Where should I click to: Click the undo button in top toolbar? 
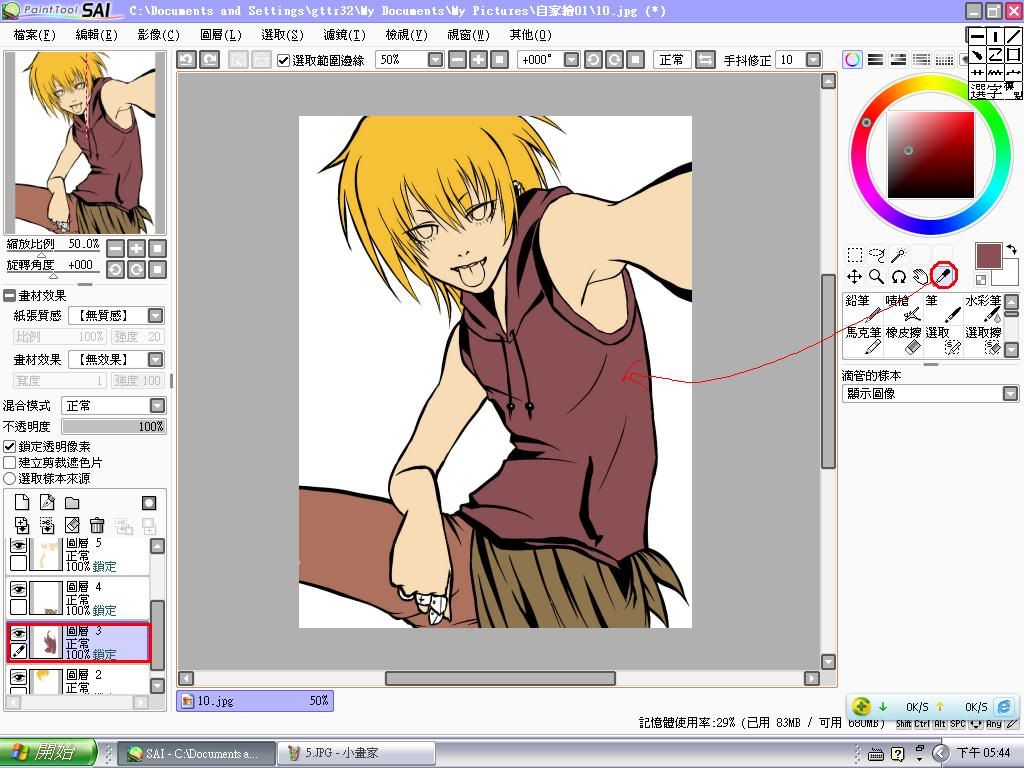186,60
